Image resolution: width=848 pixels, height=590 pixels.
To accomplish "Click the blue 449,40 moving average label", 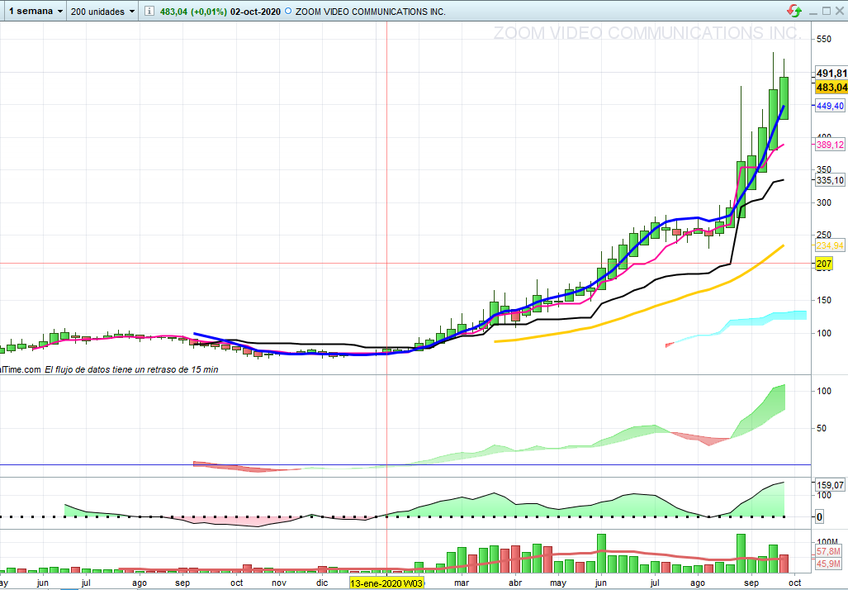I will [830, 106].
